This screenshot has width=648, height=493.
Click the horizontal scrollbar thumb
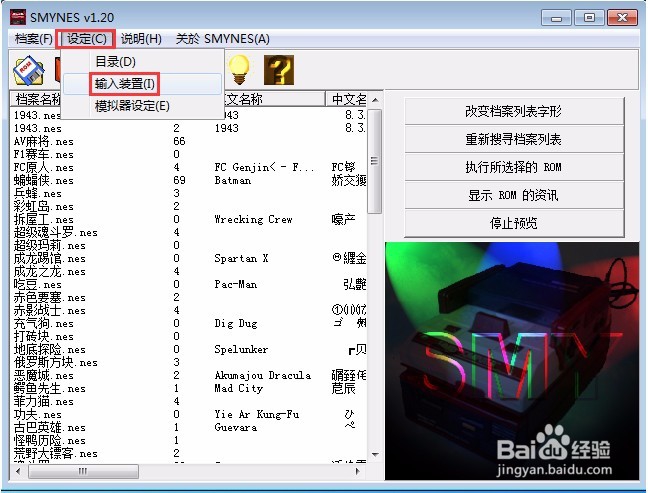[x=83, y=471]
